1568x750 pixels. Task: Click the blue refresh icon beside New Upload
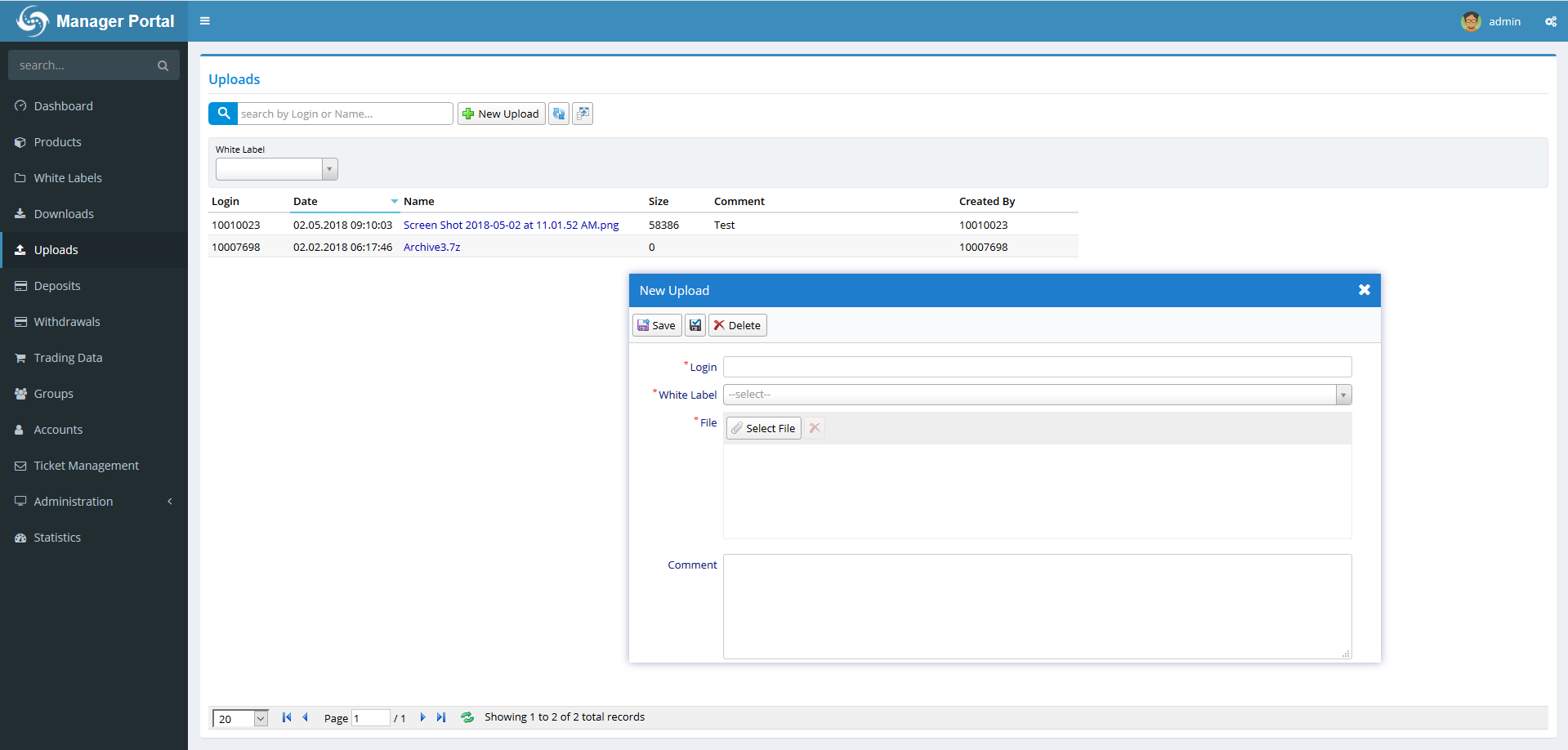(x=559, y=114)
